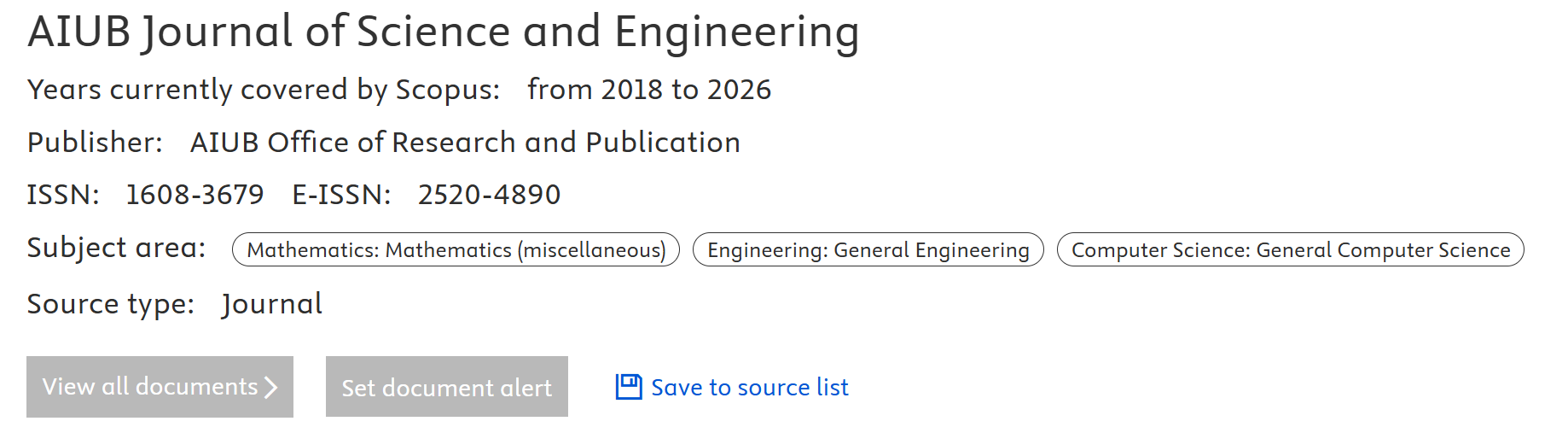
Task: Select the Mathematics (miscellaneous) subject tag
Action: pos(456,250)
